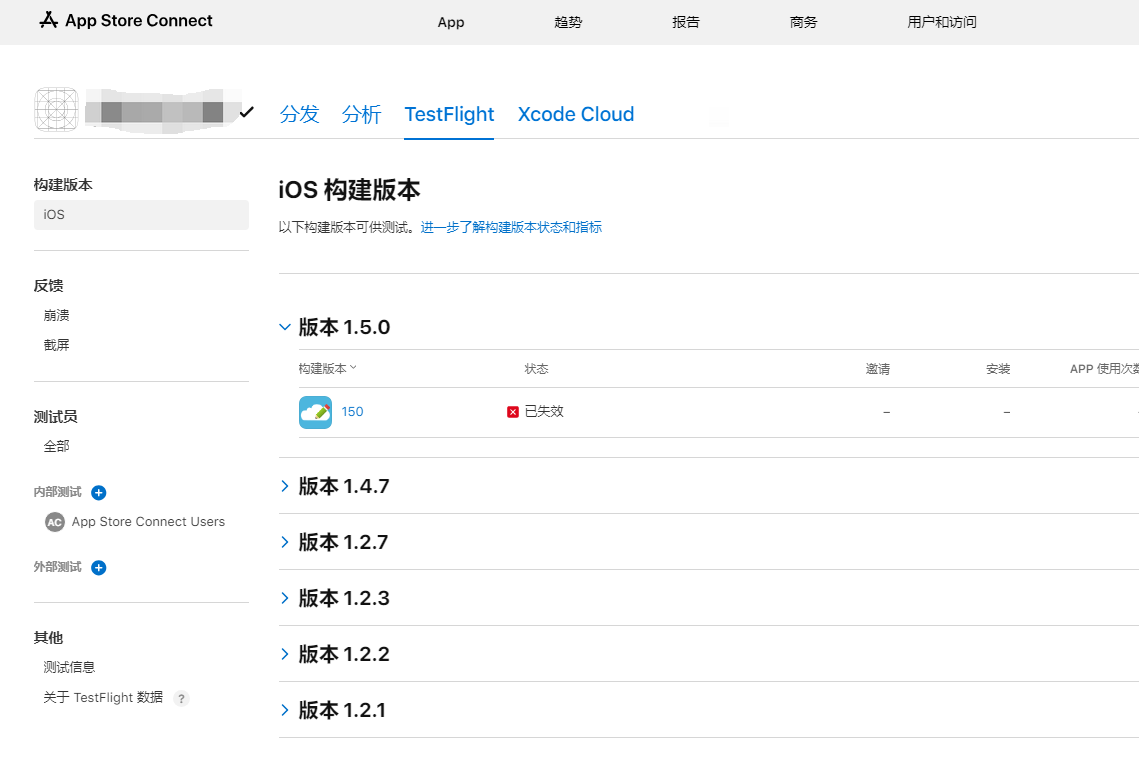
Task: Click the 版本 1.4.7 heading text
Action: (x=344, y=486)
